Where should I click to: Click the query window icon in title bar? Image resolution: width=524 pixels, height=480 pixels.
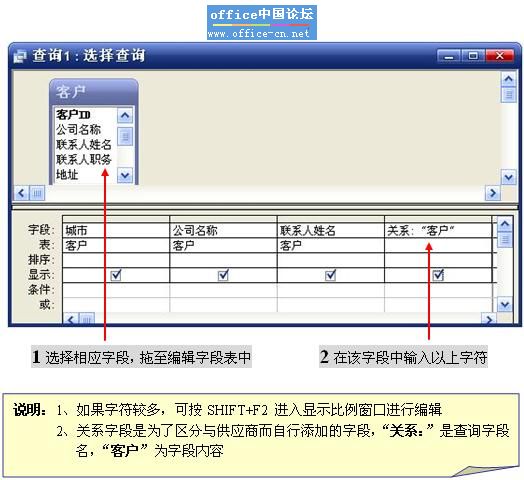pyautogui.click(x=19, y=56)
